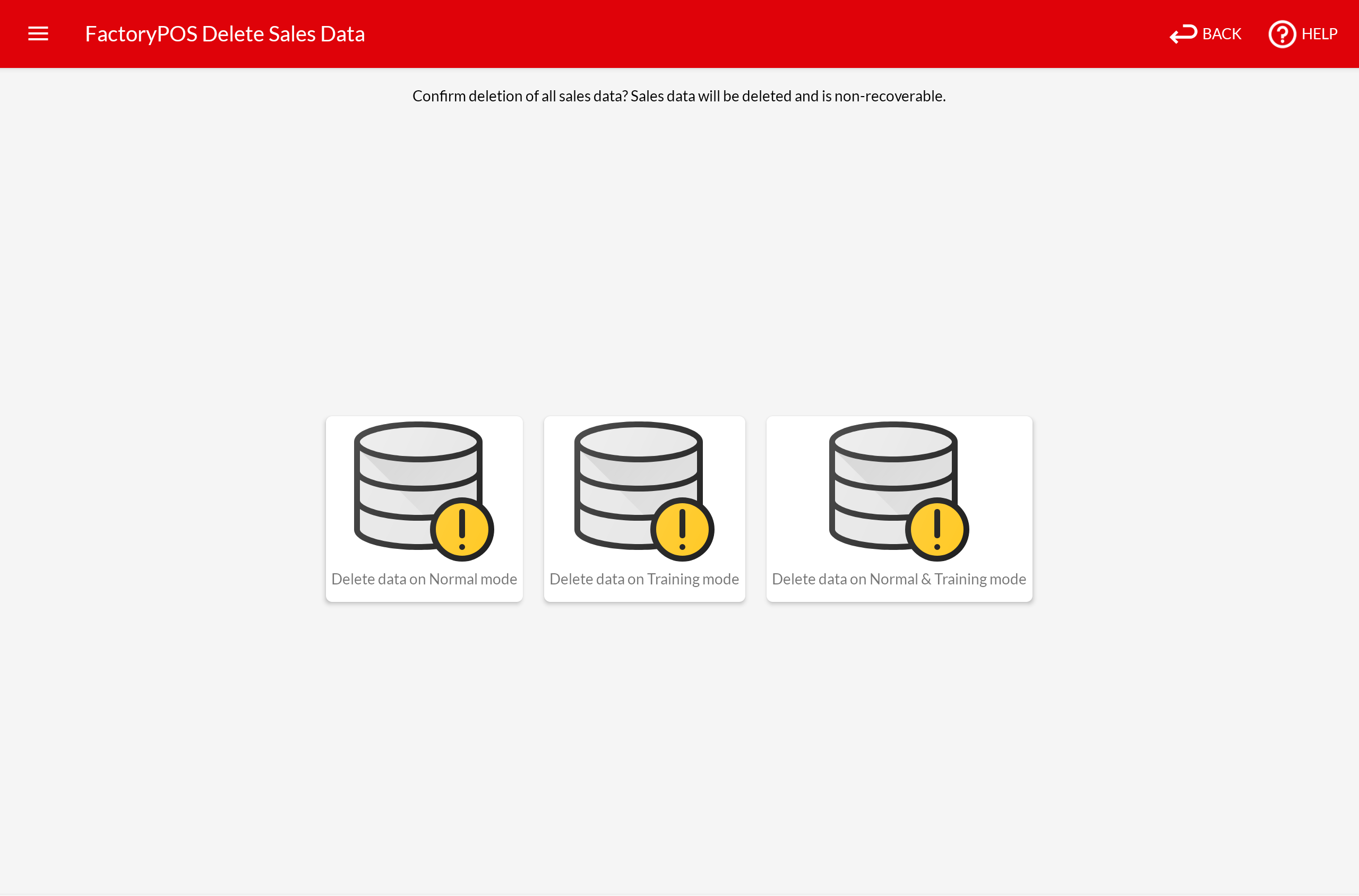Open the hamburger navigation menu
Screen dimensions: 1359x896
click(x=38, y=34)
